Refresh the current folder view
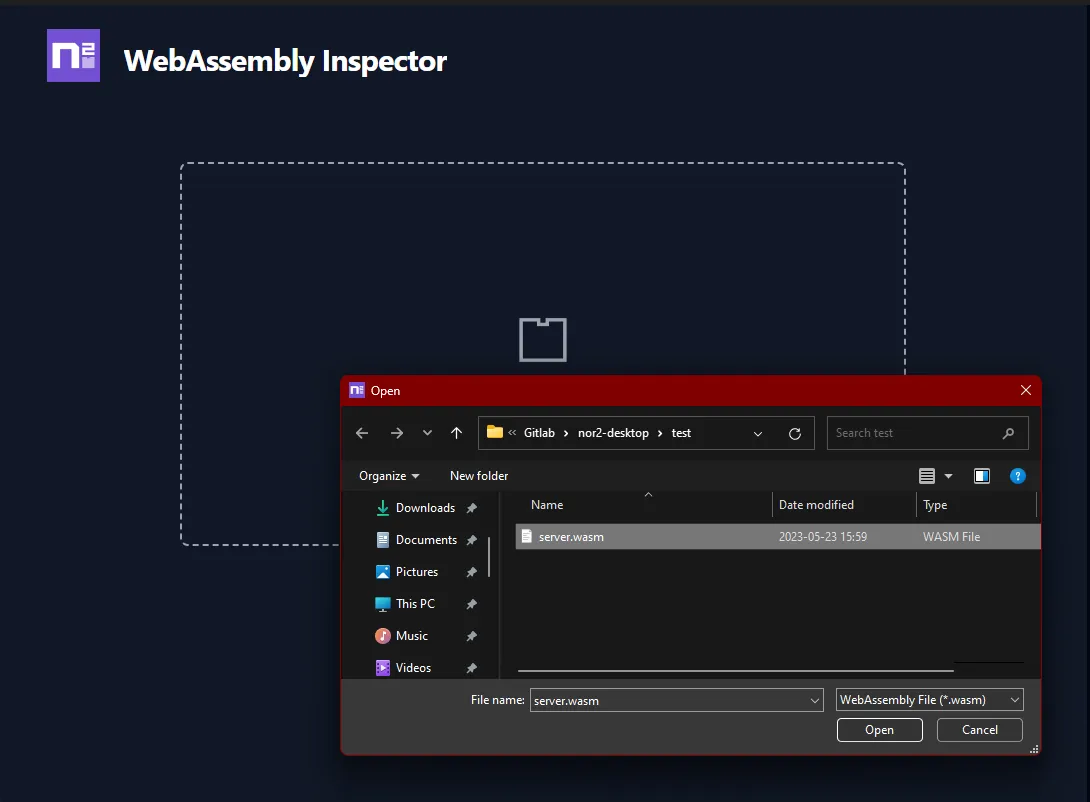The width and height of the screenshot is (1090, 802). point(795,433)
